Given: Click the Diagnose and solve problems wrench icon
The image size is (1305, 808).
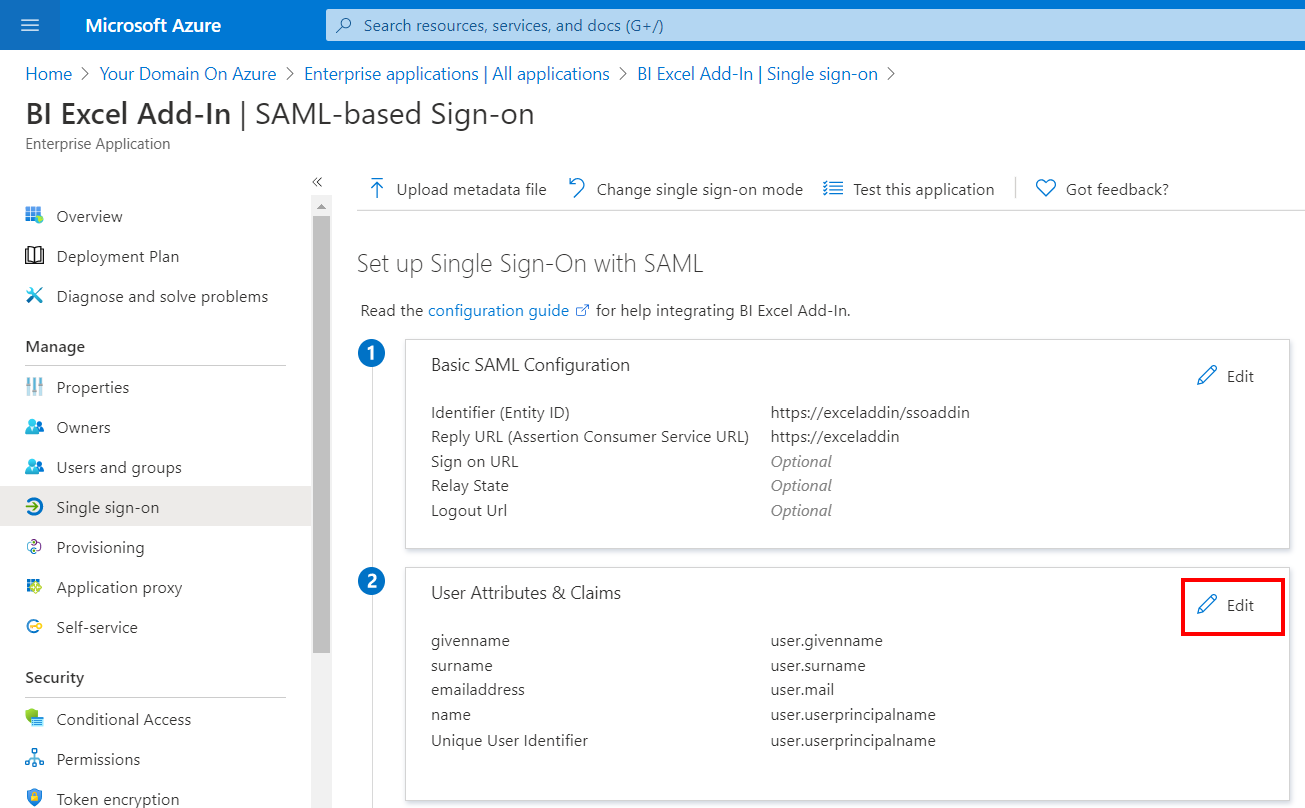Looking at the screenshot, I should tap(35, 296).
